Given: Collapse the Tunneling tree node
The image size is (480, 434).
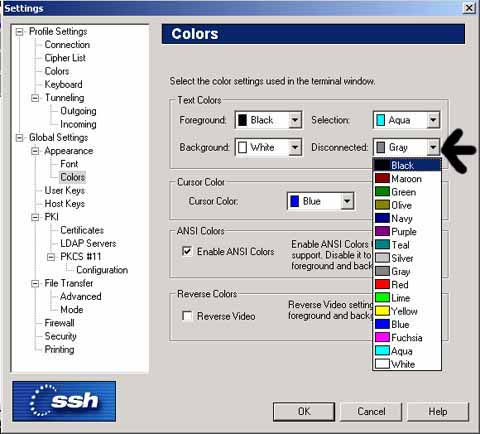Looking at the screenshot, I should point(35,98).
